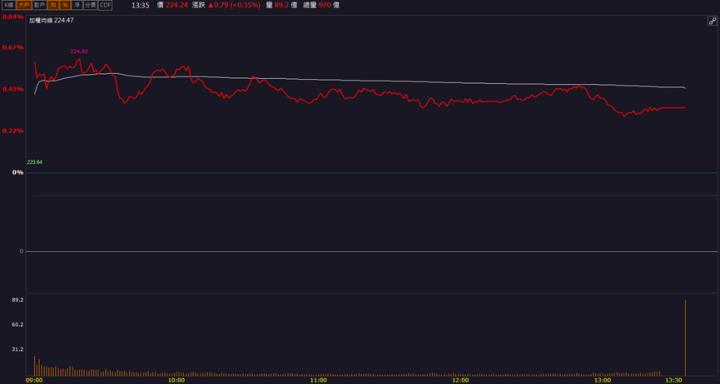This screenshot has height=384, width=720.
Task: Click the 0.22% y-axis label
Action: point(13,130)
